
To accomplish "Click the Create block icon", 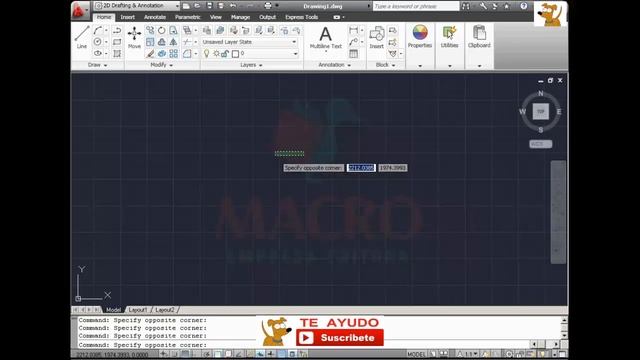I will point(393,31).
